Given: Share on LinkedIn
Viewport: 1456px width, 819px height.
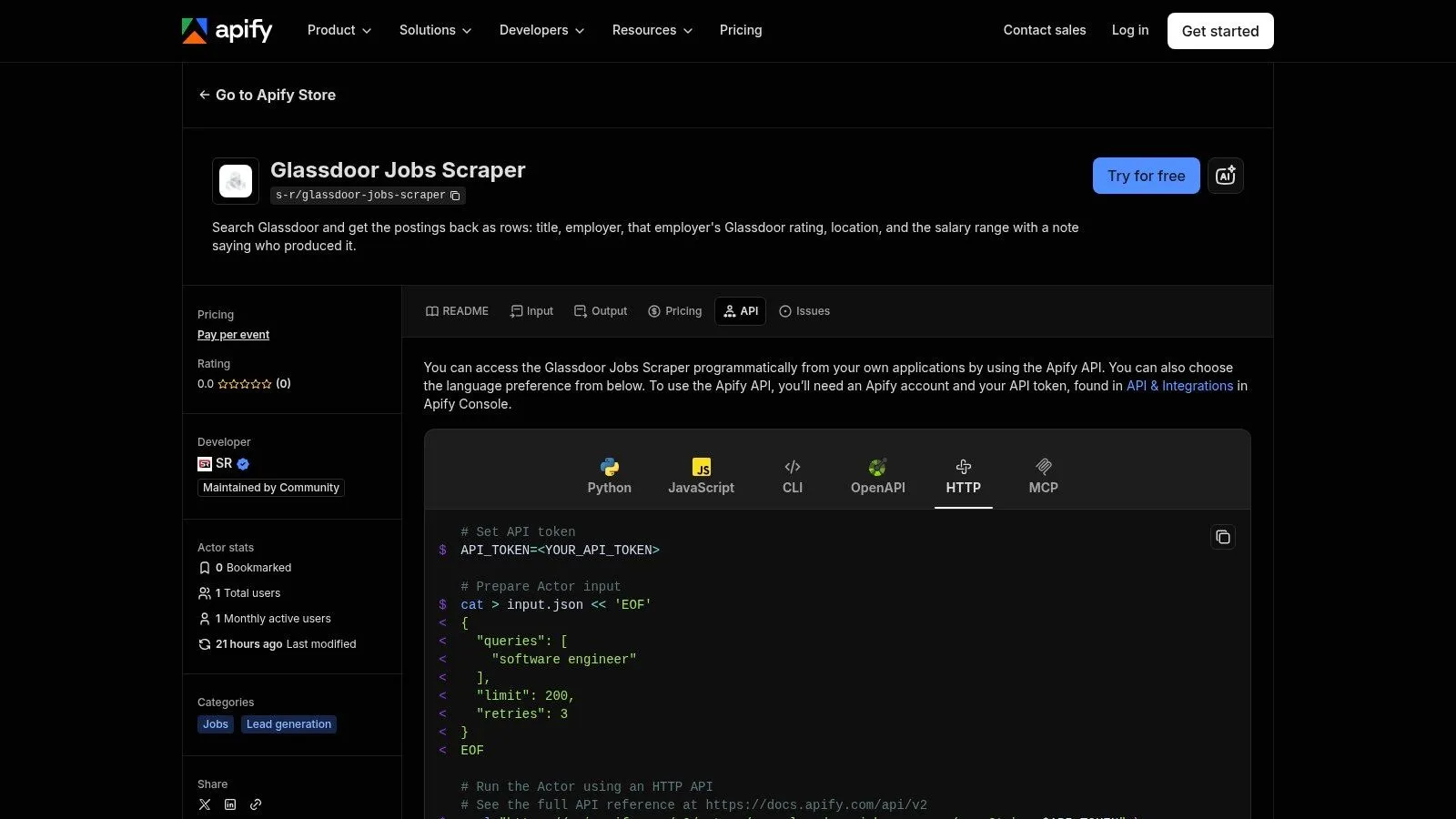Looking at the screenshot, I should tap(230, 804).
